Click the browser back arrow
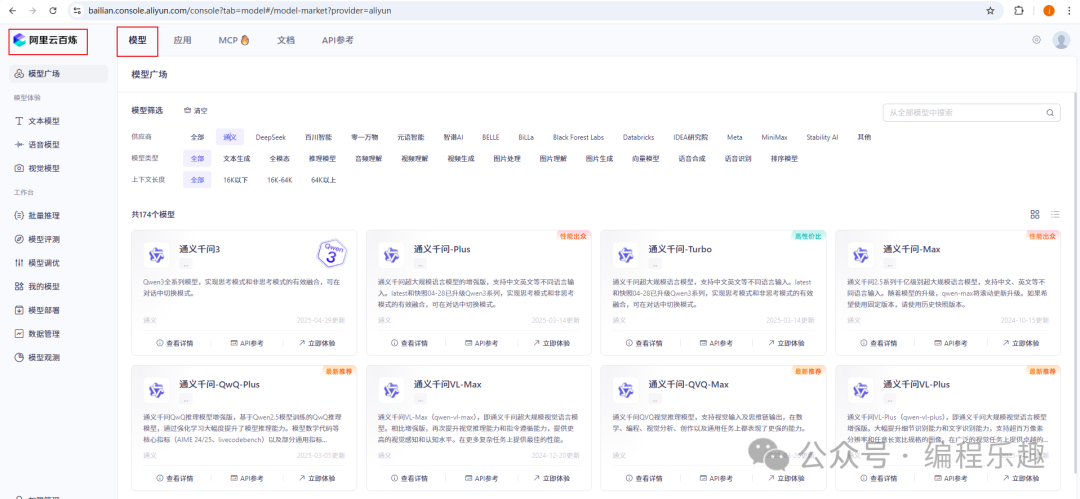 (12, 10)
